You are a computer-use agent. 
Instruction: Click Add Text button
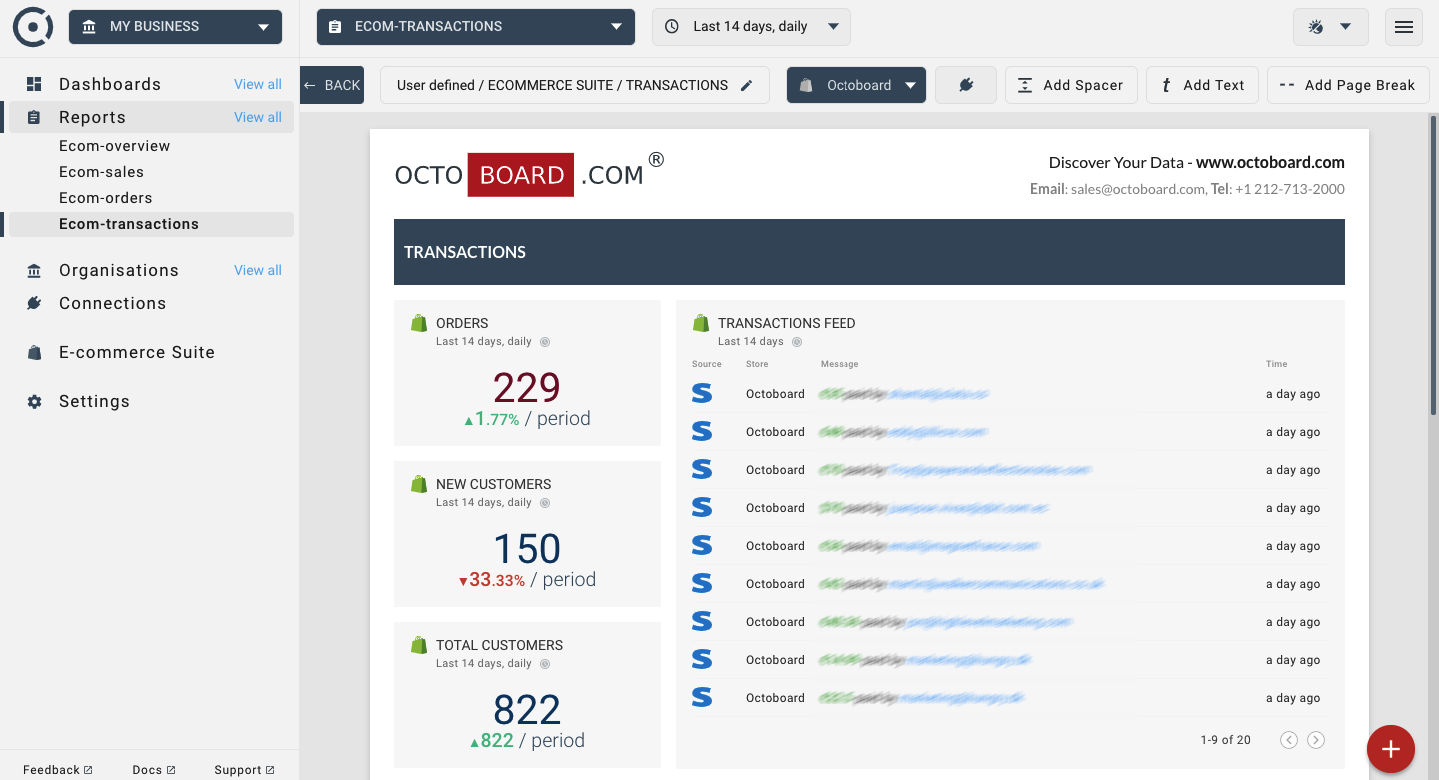(x=1202, y=85)
